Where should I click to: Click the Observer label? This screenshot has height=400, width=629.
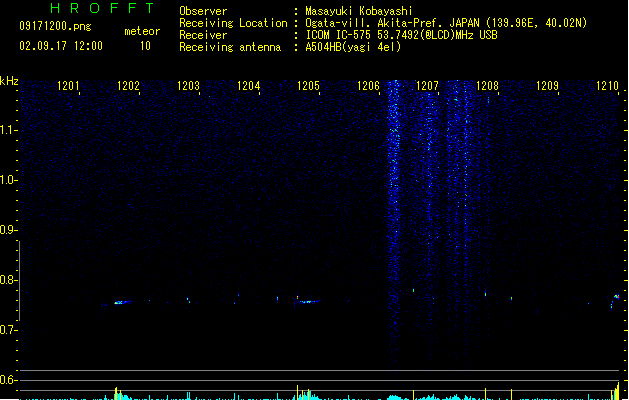(203, 11)
